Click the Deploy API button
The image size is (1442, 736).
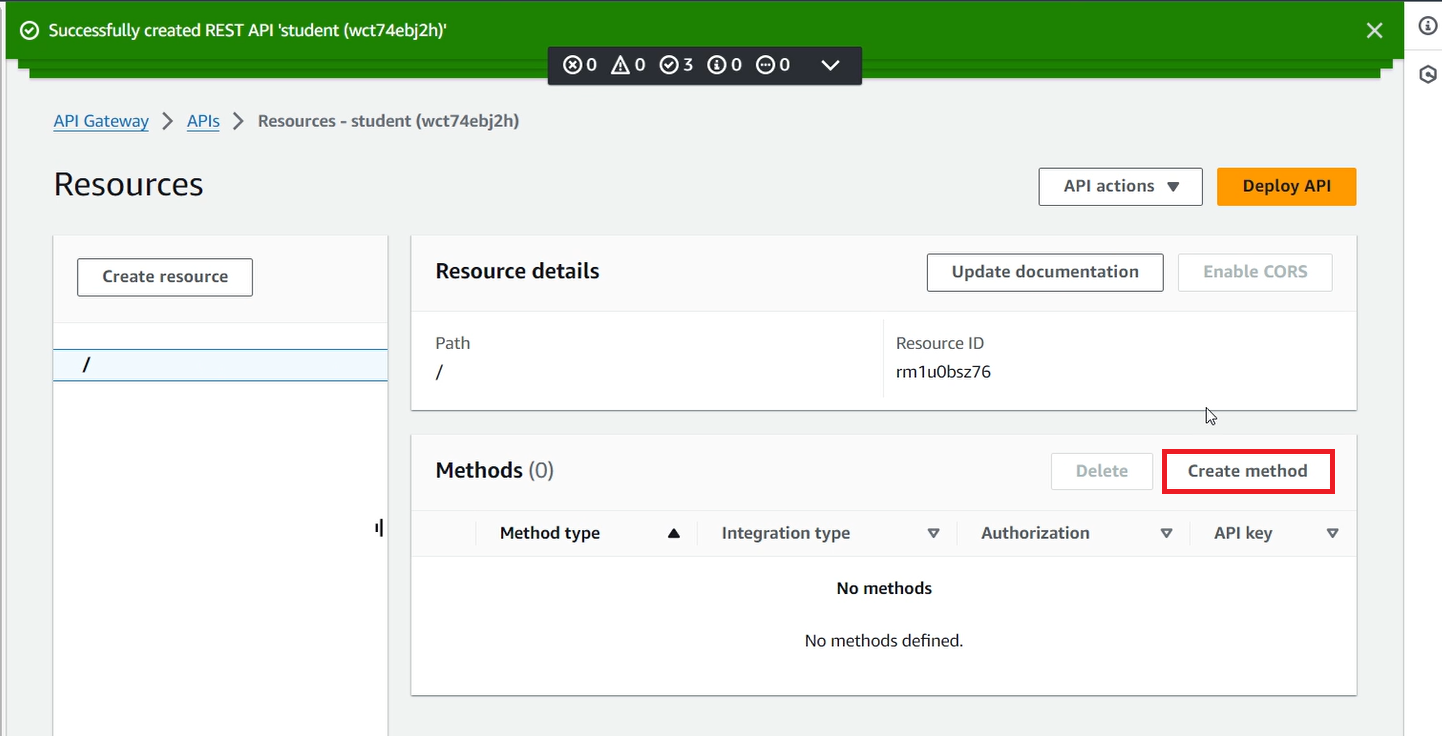(x=1286, y=186)
